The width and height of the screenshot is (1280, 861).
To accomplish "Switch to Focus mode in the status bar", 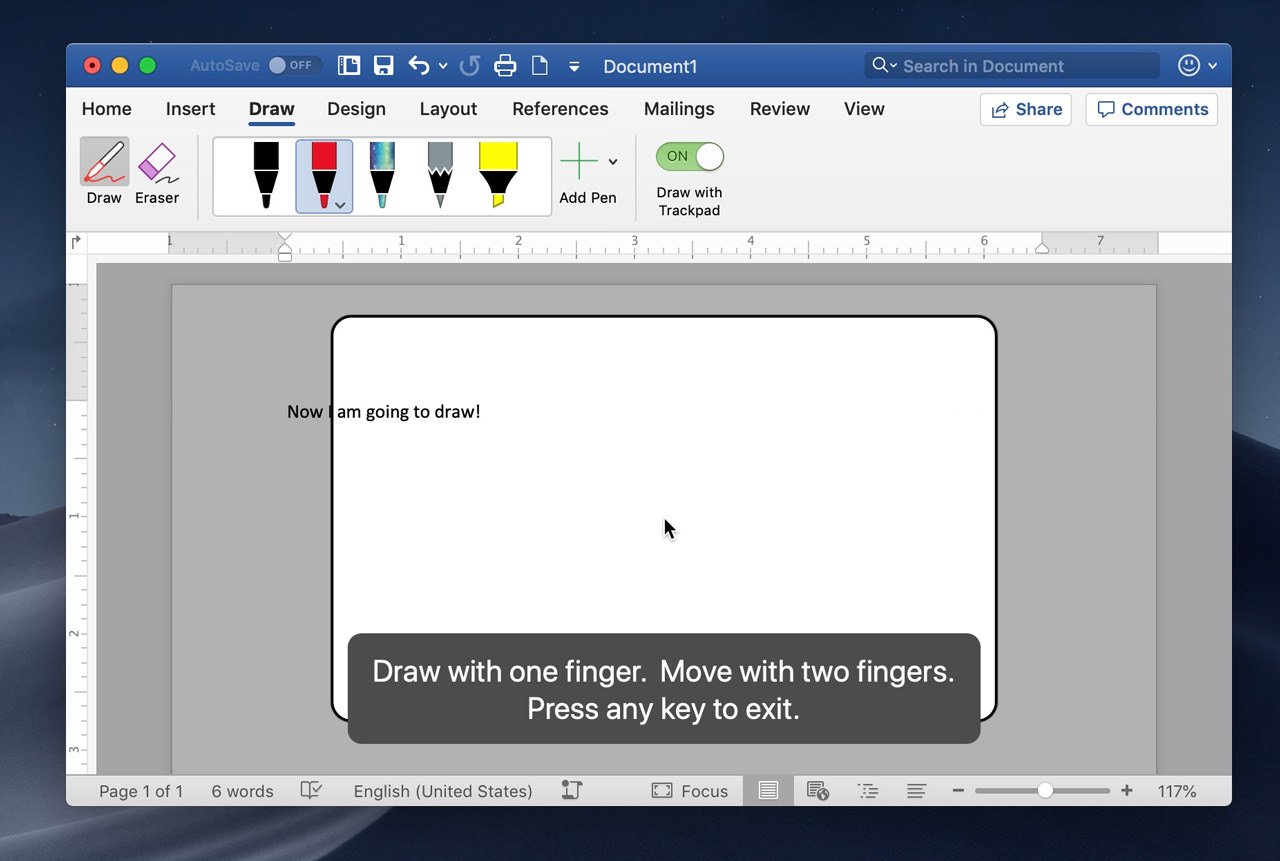I will pos(690,790).
